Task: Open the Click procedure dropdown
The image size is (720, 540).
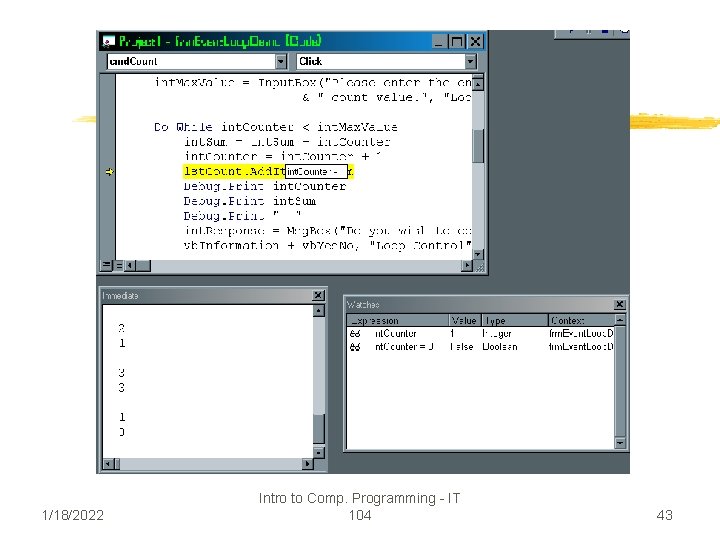Action: coord(470,61)
